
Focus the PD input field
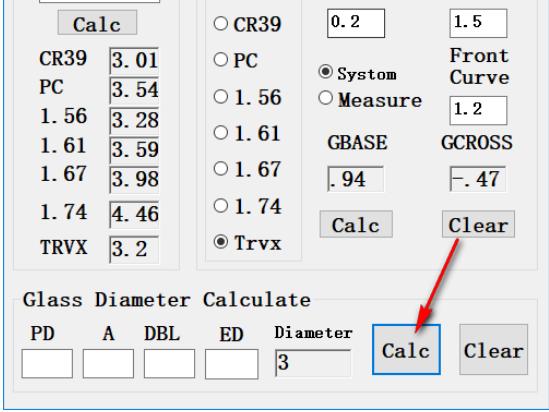[47, 364]
